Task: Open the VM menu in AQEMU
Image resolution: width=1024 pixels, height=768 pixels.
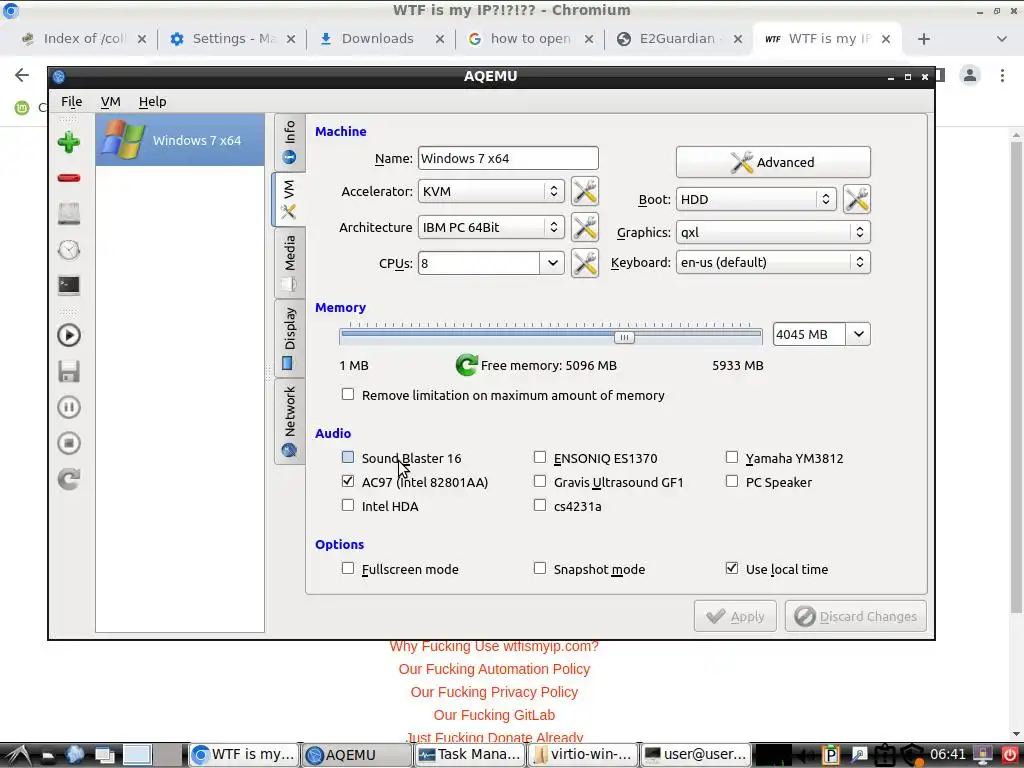Action: (x=110, y=101)
